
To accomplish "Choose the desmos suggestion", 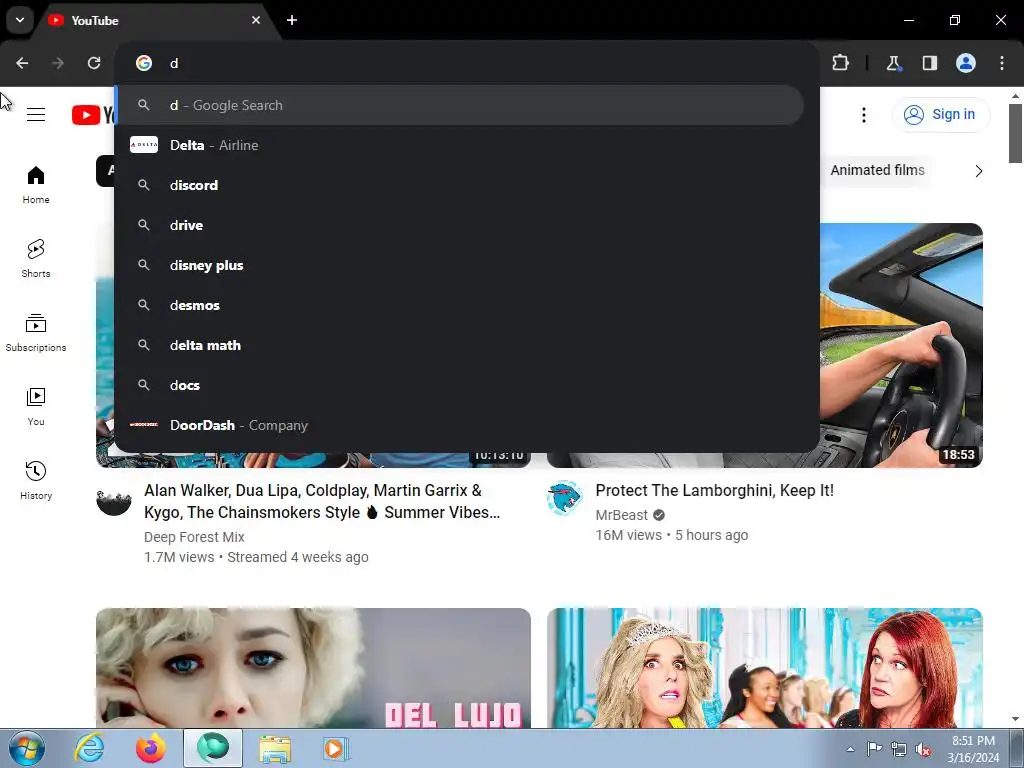I will [459, 305].
